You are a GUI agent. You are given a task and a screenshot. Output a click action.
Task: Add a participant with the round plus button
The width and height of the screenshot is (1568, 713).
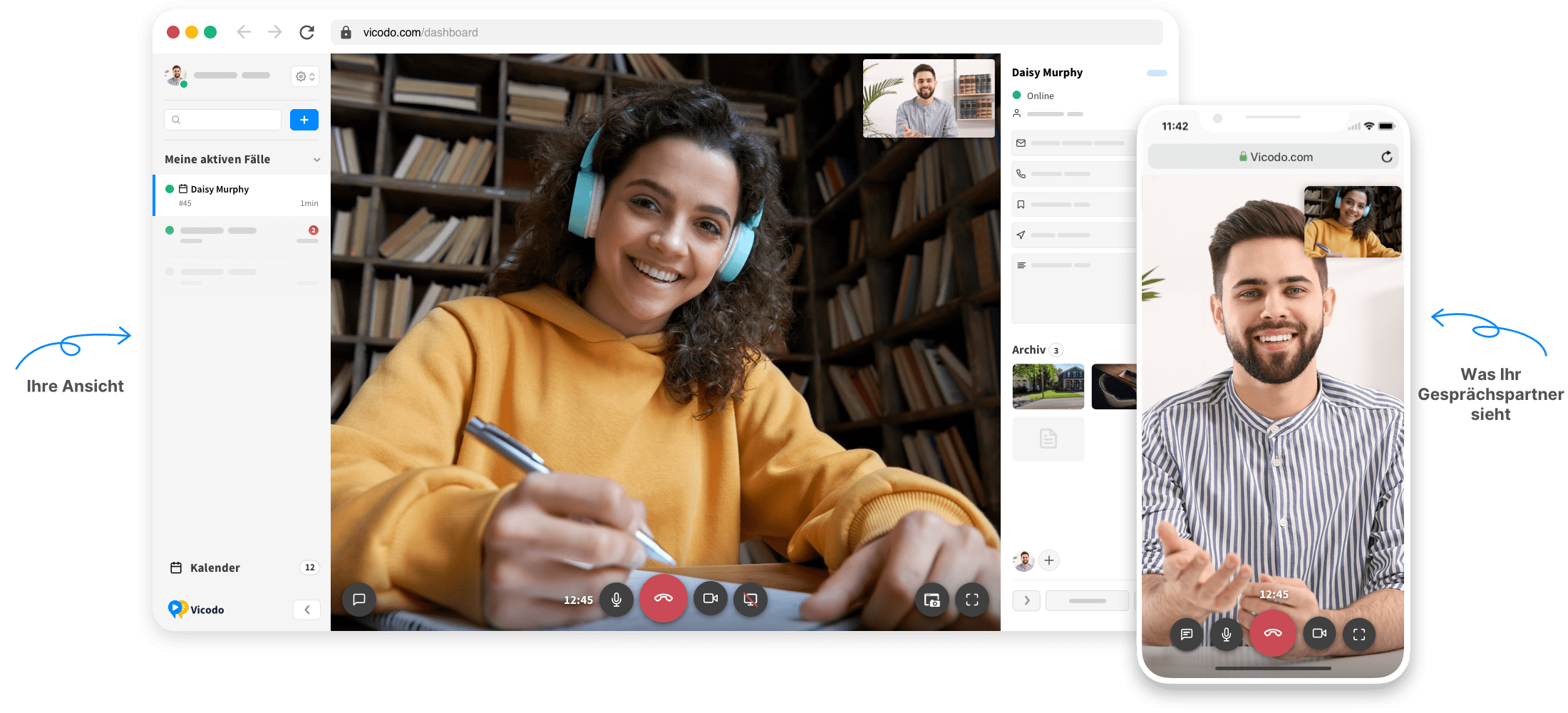pos(1049,560)
